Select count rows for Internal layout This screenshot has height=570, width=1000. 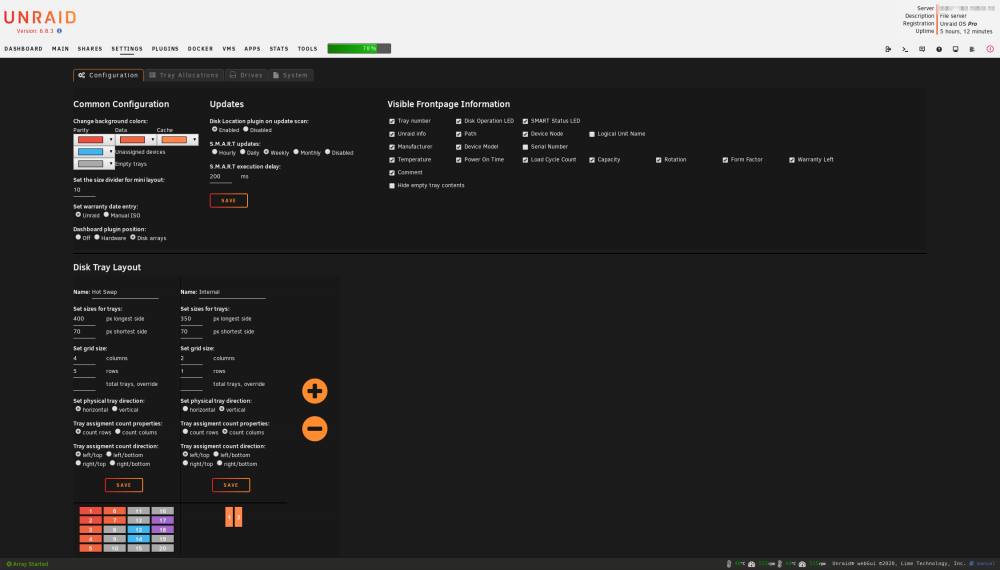(186, 431)
